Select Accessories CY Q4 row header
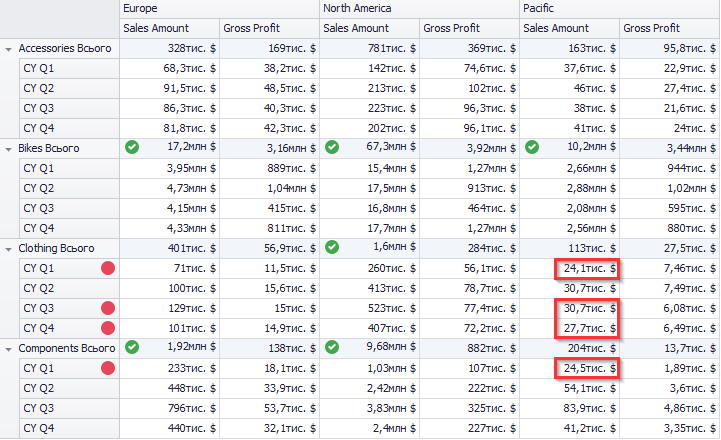721x440 pixels. click(69, 128)
